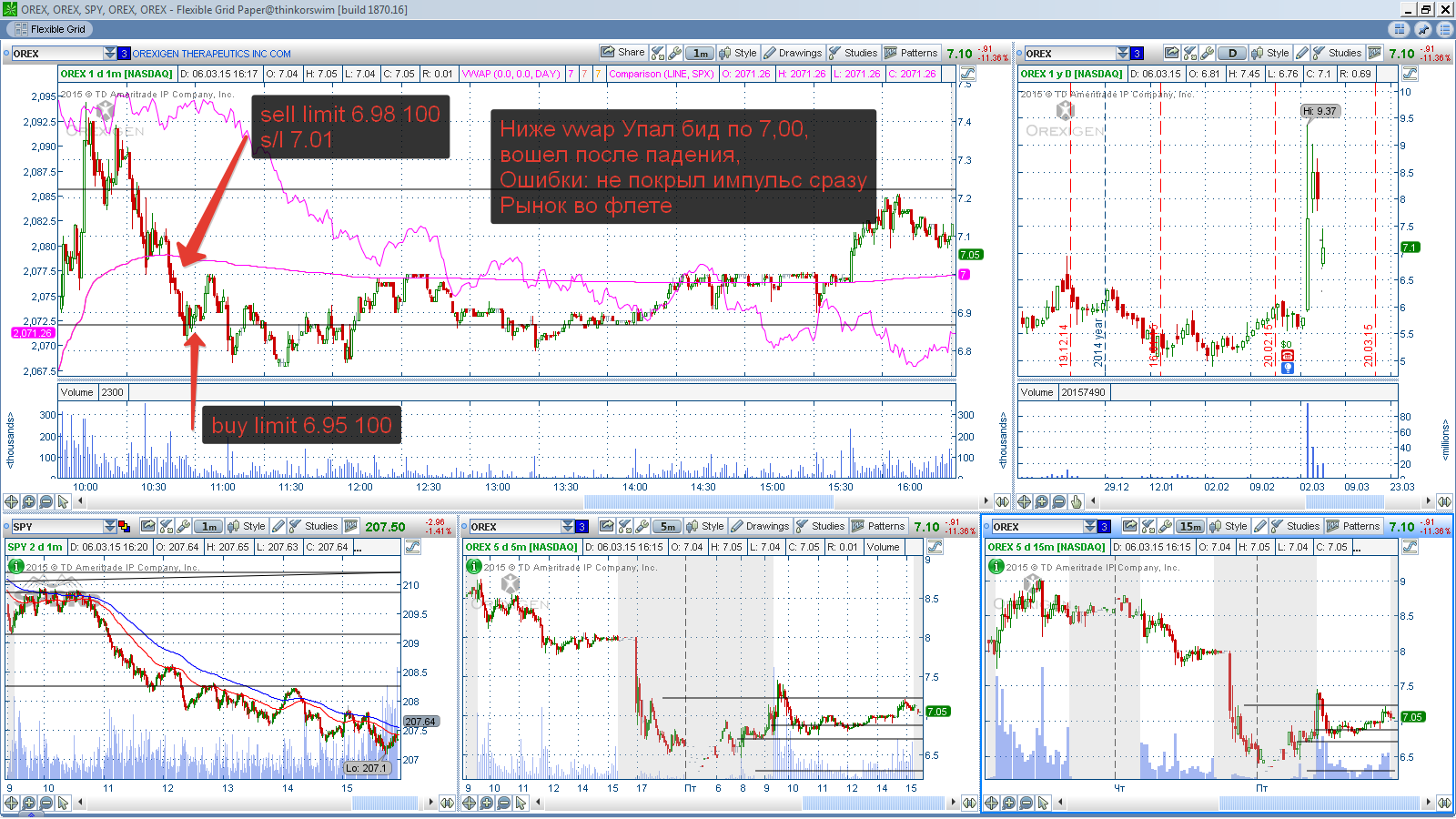The width and height of the screenshot is (1456, 819).
Task: Click the pan hand tool below daily chart
Action: (x=1077, y=501)
